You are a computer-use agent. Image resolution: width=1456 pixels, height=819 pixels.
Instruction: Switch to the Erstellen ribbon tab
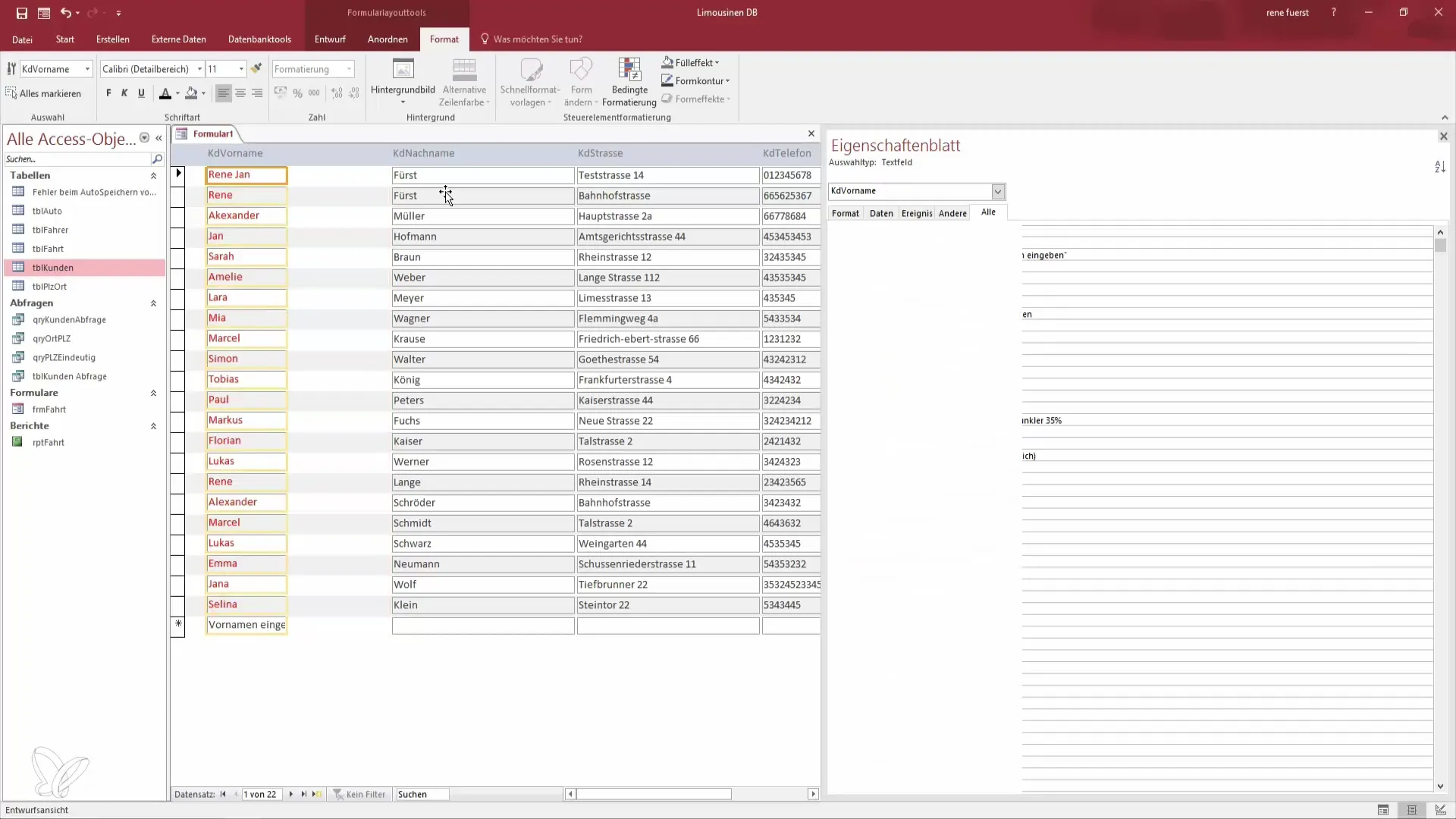pyautogui.click(x=113, y=39)
